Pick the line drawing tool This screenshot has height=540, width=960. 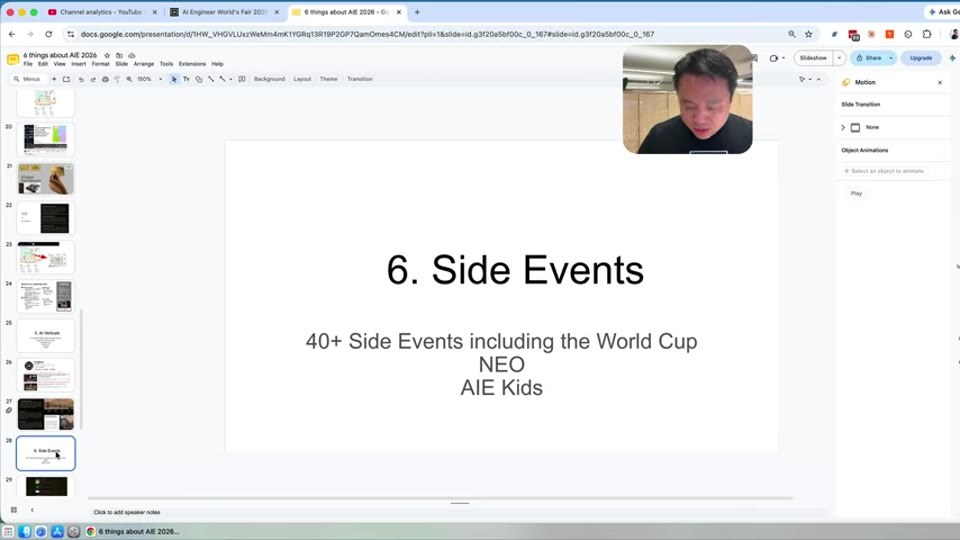211,79
